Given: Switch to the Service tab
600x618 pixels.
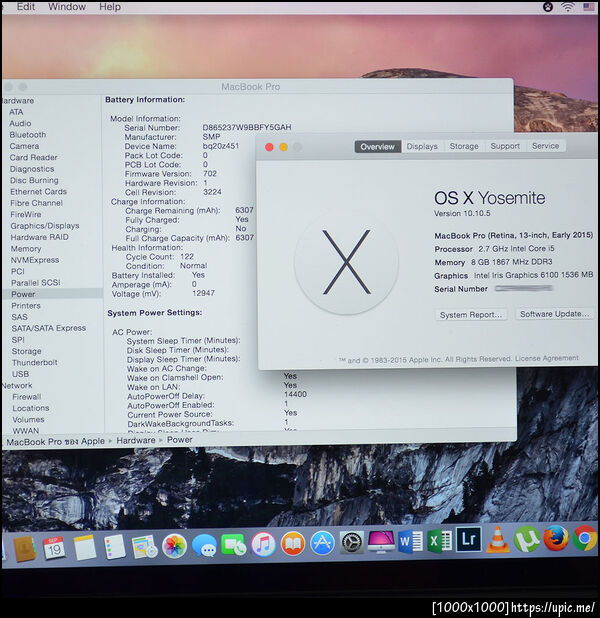Looking at the screenshot, I should click(545, 145).
